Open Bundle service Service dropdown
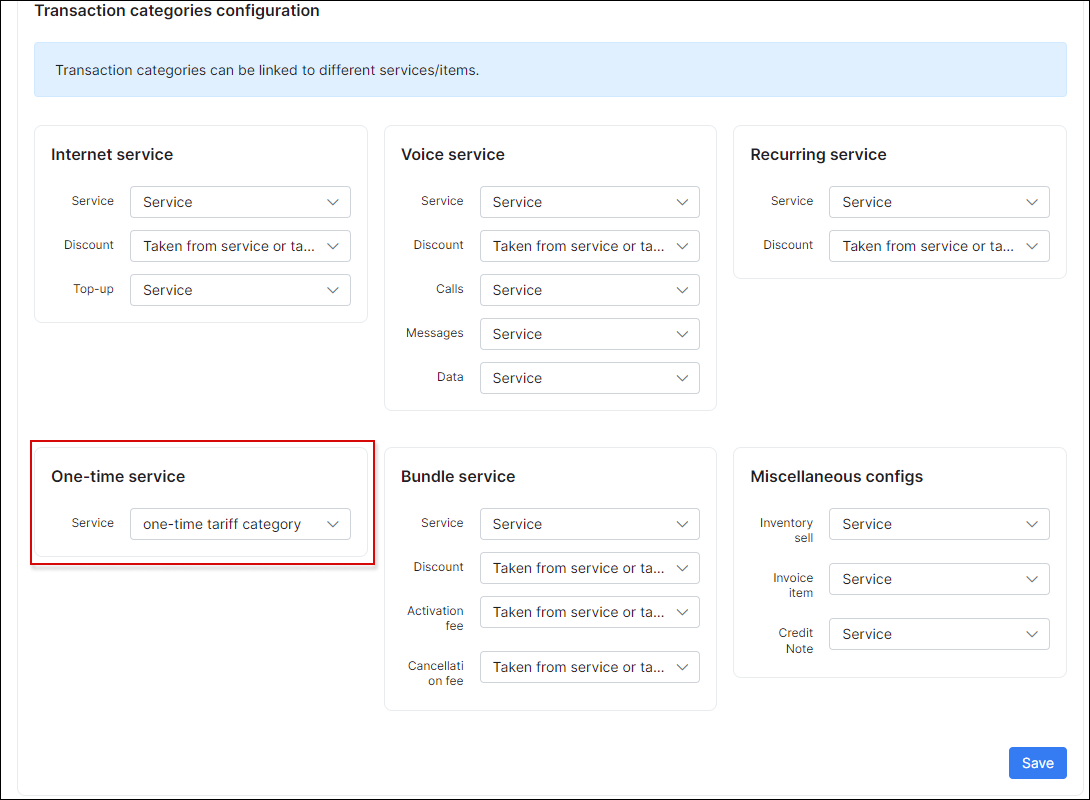1090x800 pixels. click(589, 524)
